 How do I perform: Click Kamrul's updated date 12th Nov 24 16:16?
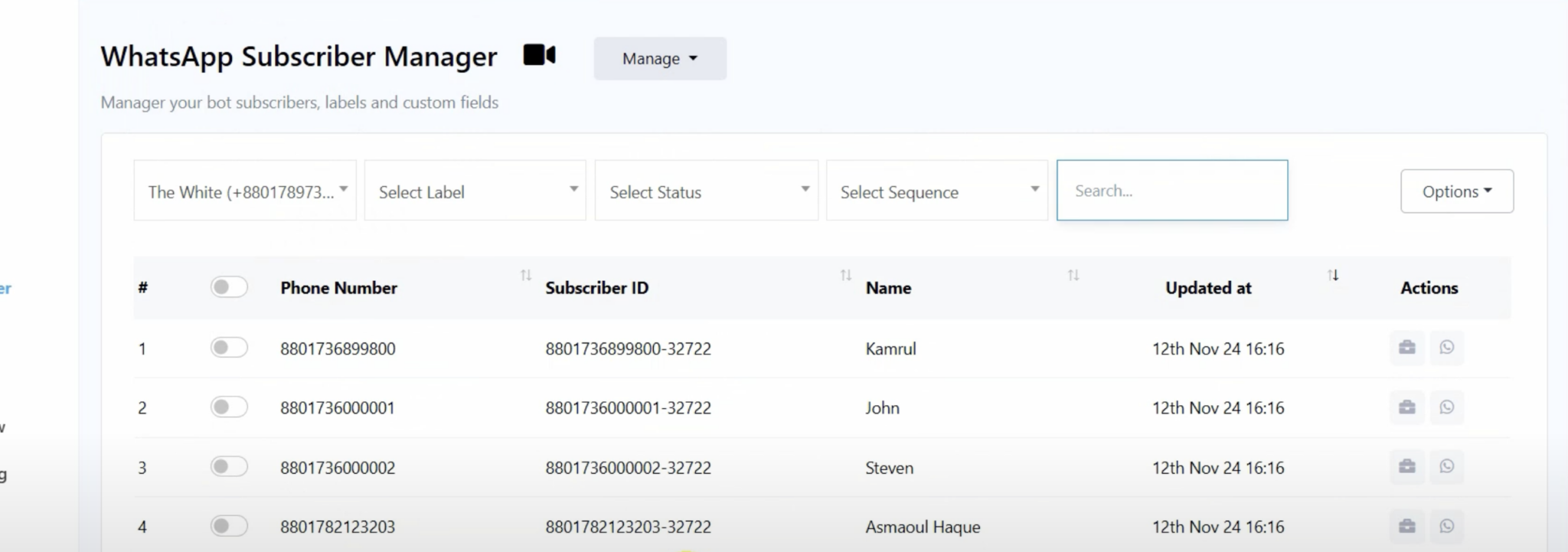click(x=1218, y=349)
